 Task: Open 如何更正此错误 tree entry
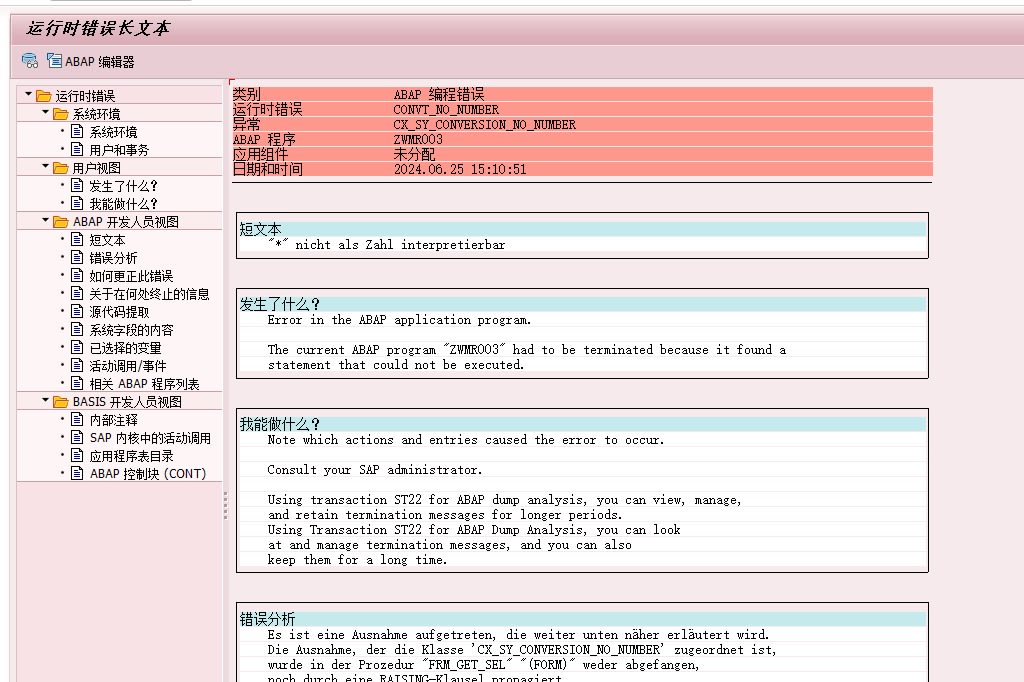131,276
